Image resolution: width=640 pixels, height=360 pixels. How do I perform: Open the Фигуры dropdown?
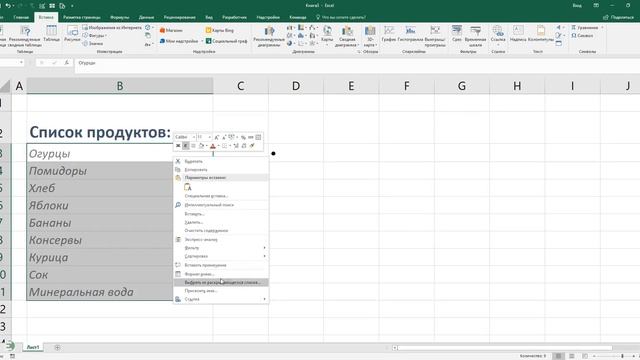click(95, 36)
